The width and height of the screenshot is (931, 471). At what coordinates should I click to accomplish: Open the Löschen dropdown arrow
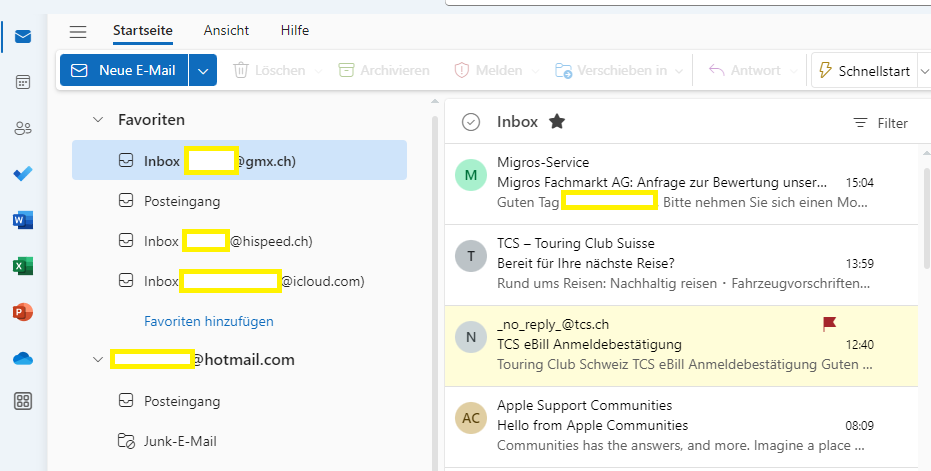[318, 71]
